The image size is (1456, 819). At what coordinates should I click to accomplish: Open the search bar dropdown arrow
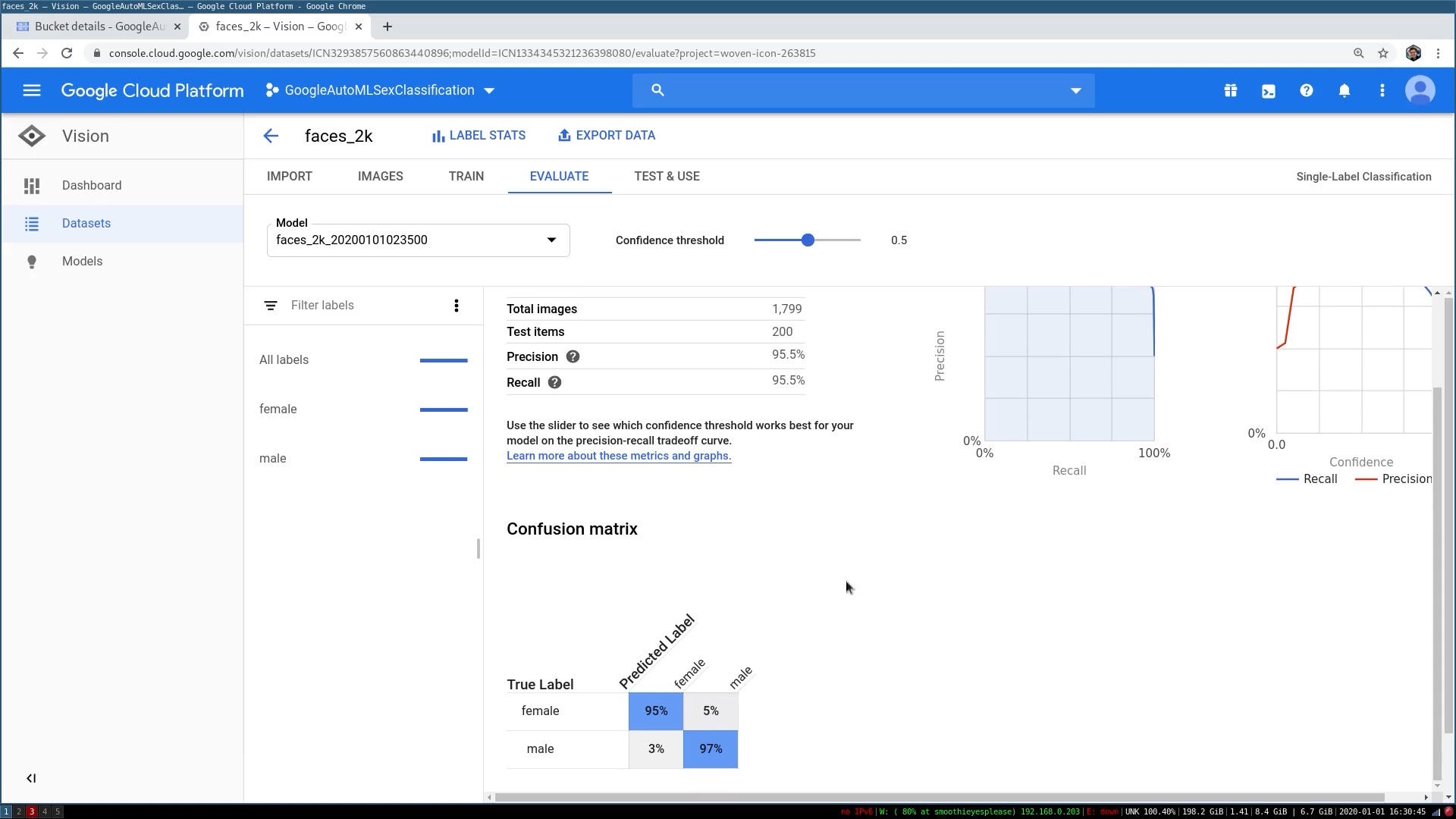[x=1076, y=90]
